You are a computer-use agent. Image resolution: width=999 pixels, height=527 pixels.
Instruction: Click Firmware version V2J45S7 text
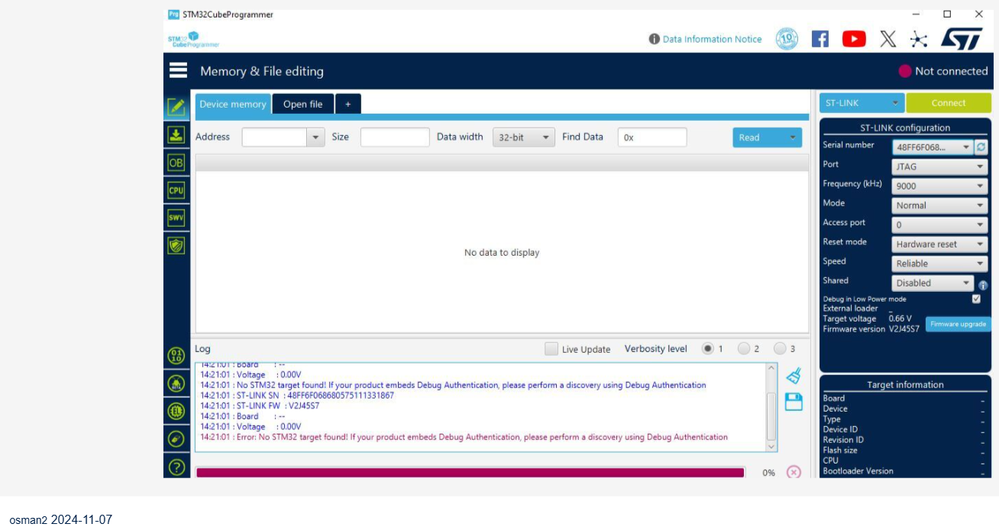click(x=903, y=329)
